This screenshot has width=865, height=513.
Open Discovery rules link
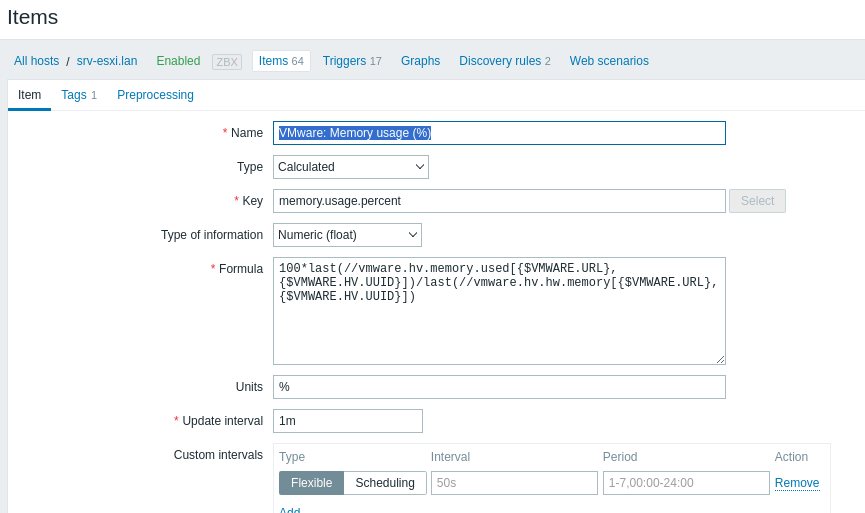pyautogui.click(x=504, y=61)
